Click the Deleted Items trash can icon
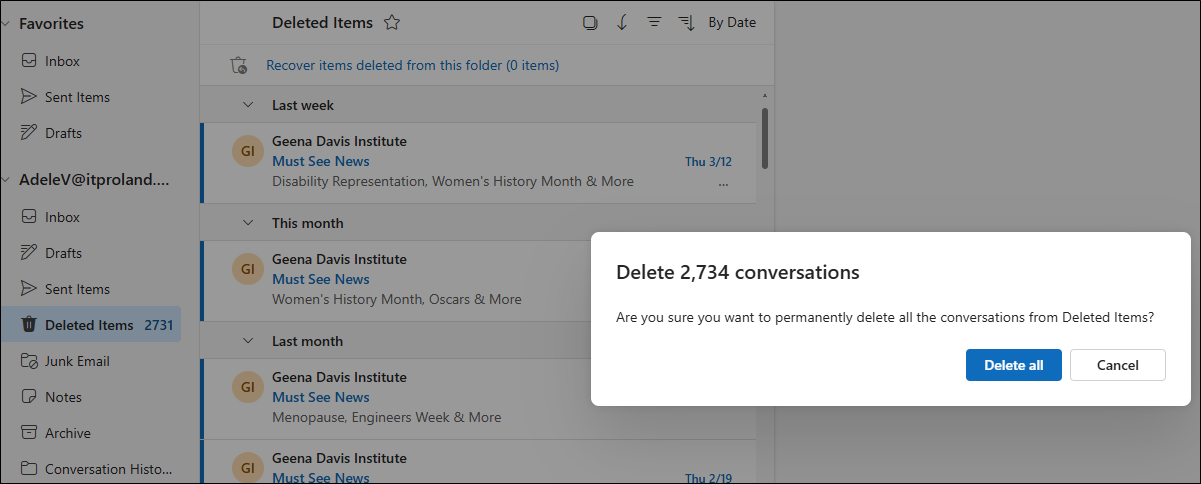Image resolution: width=1201 pixels, height=484 pixels. tap(29, 325)
